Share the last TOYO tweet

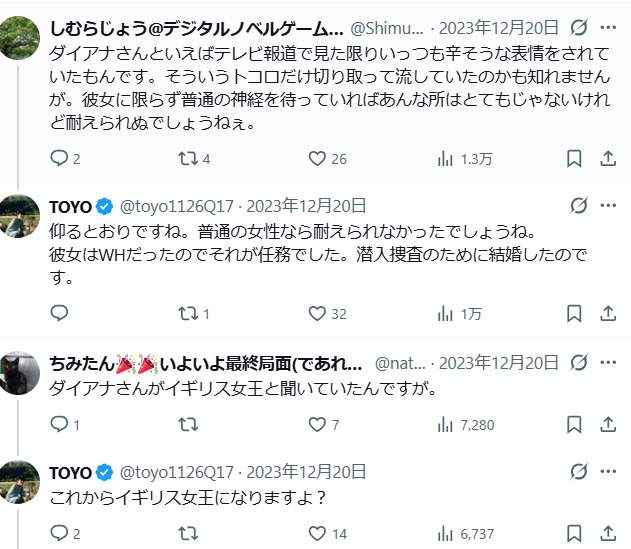click(x=608, y=534)
